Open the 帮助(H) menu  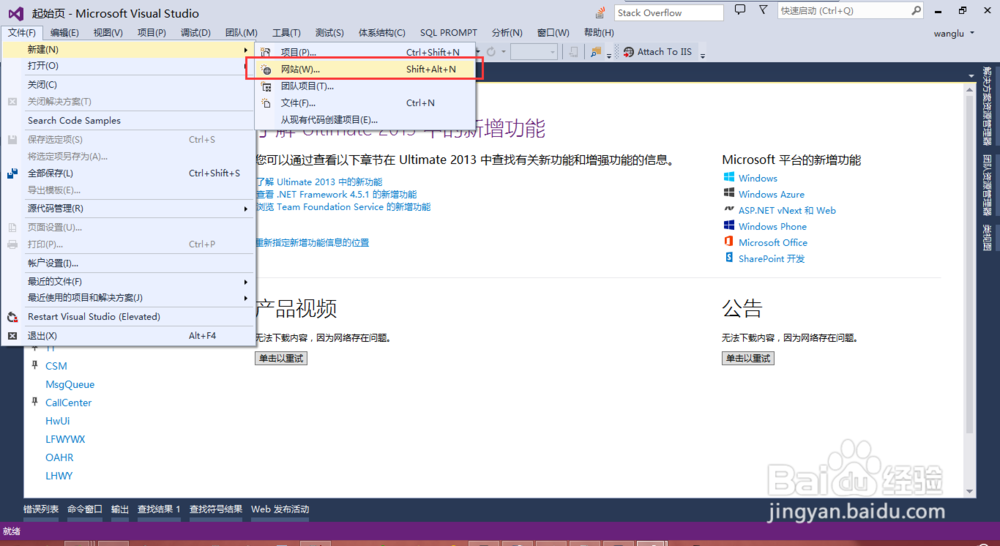click(599, 33)
